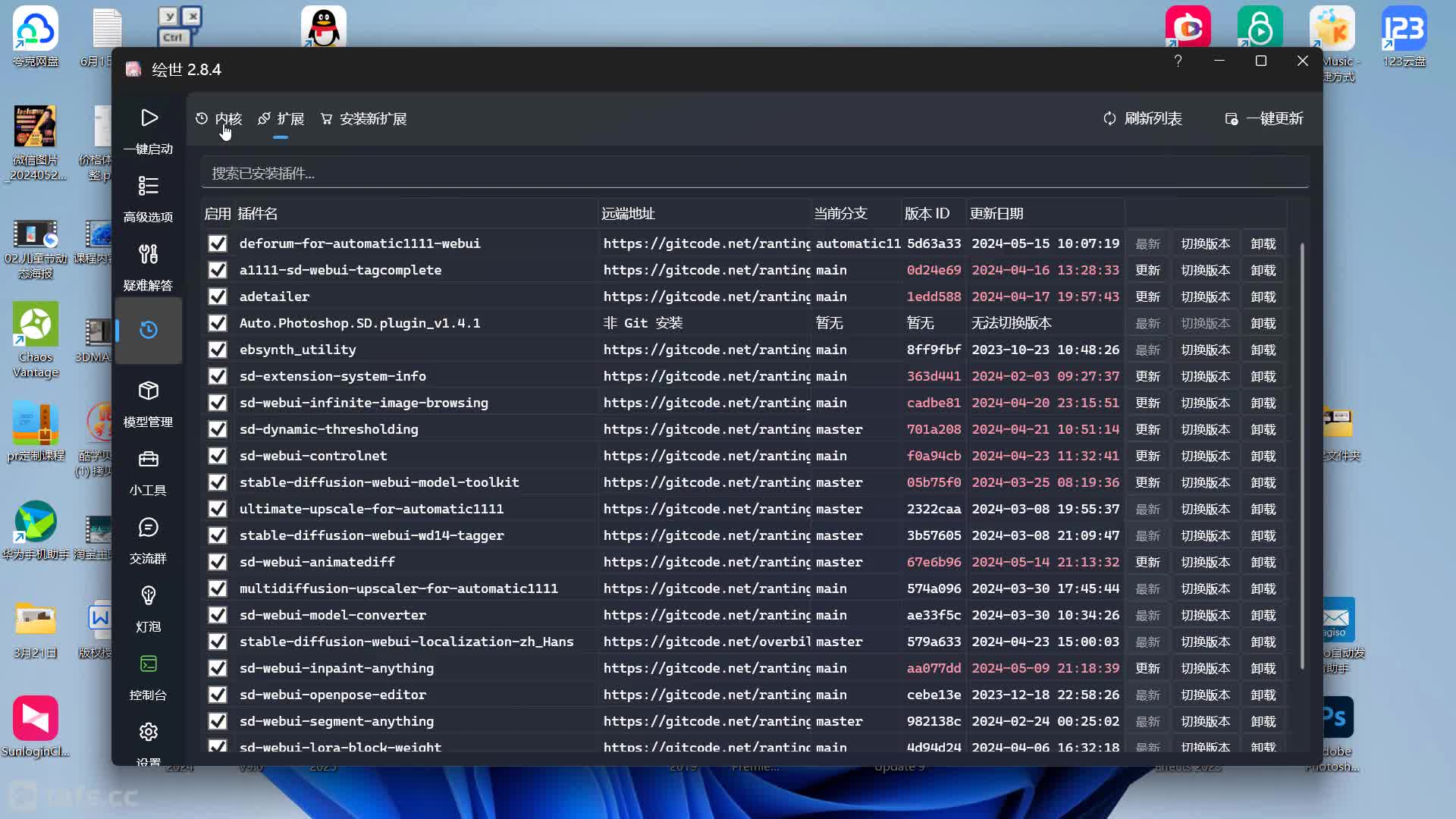Image resolution: width=1456 pixels, height=819 pixels.
Task: Click date 2024-05-09 21:18:39 cell
Action: [1045, 668]
